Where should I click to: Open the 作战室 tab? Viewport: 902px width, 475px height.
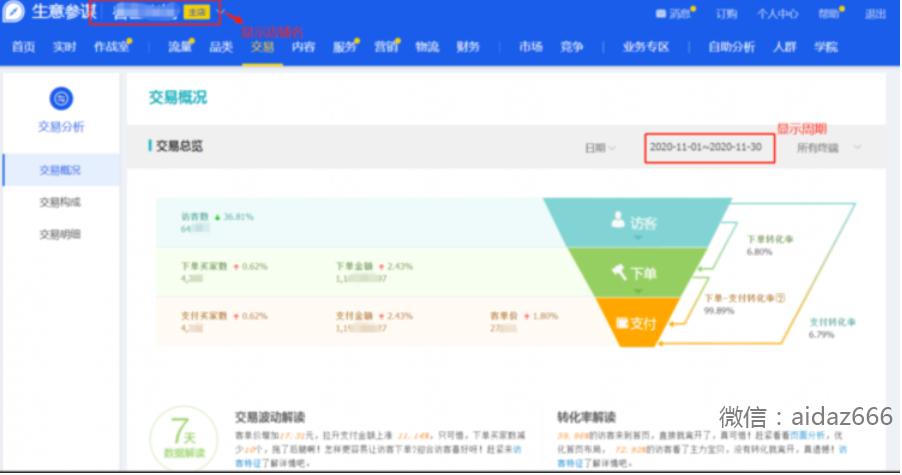pyautogui.click(x=112, y=47)
